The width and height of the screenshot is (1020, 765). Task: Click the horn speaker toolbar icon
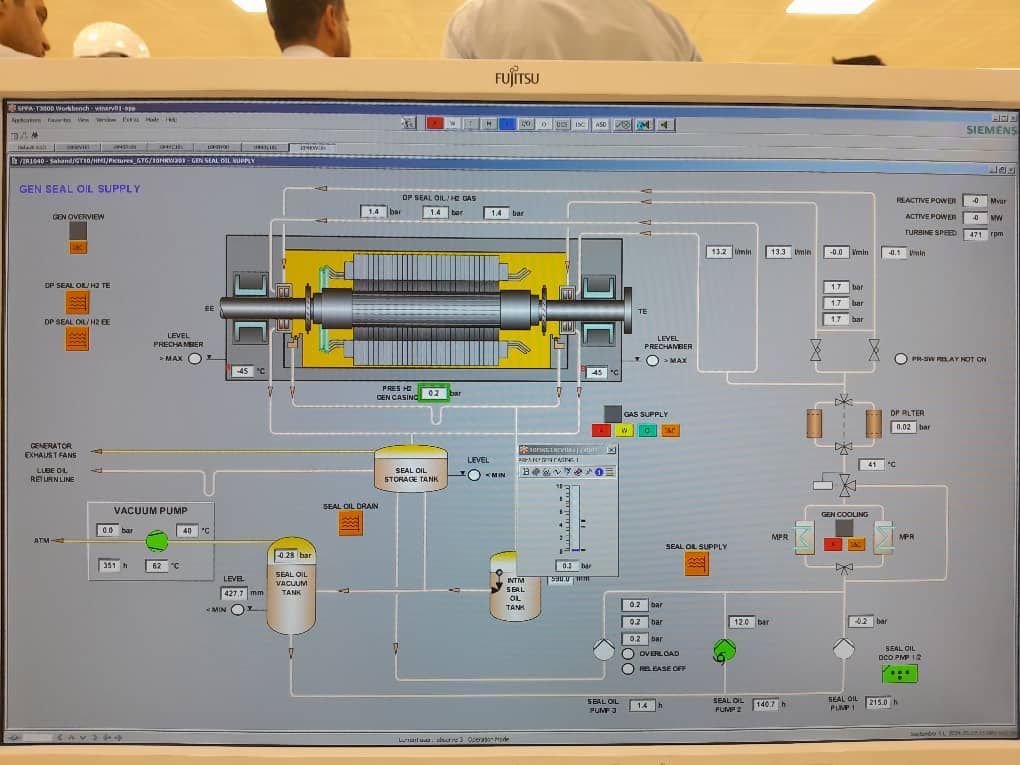(665, 124)
